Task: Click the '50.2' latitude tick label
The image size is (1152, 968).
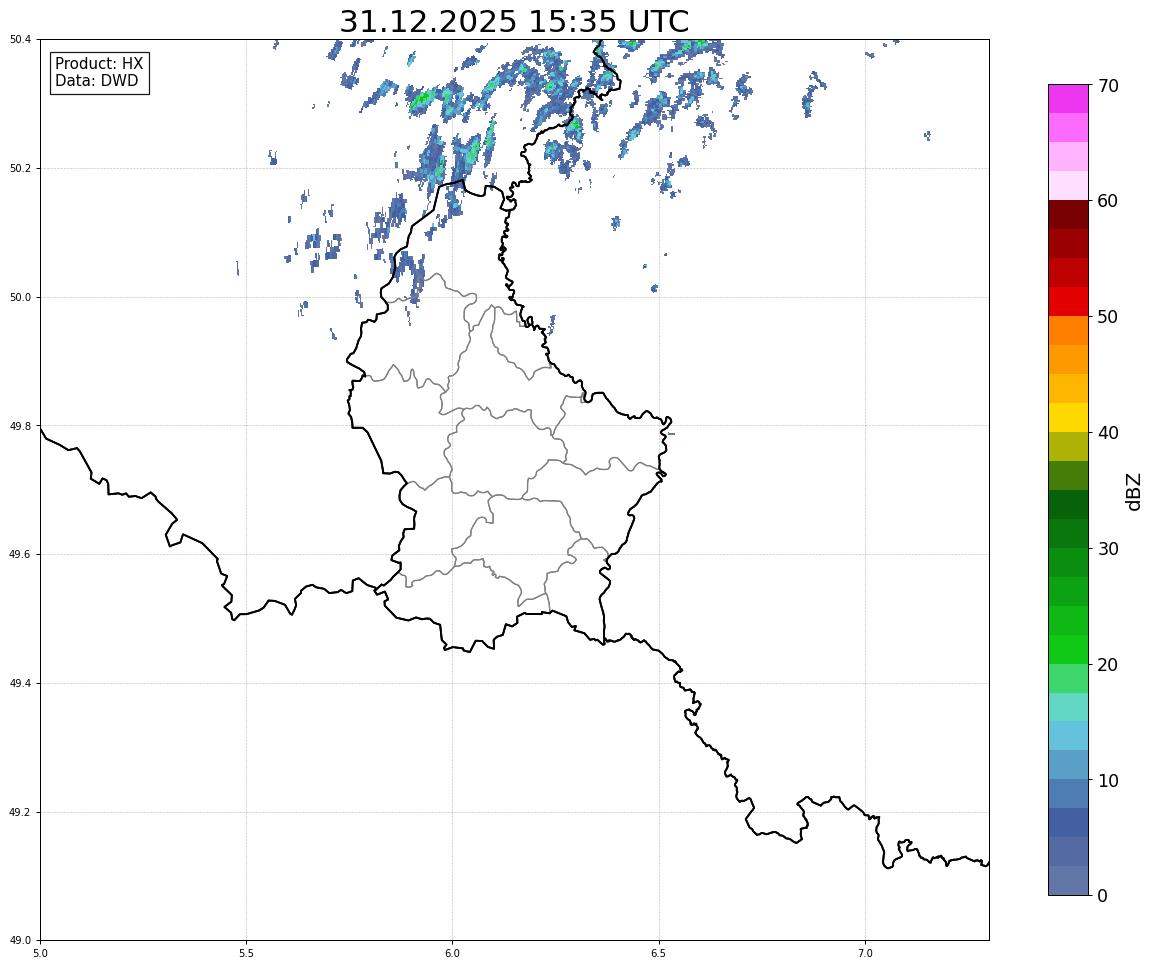Action: pyautogui.click(x=20, y=168)
